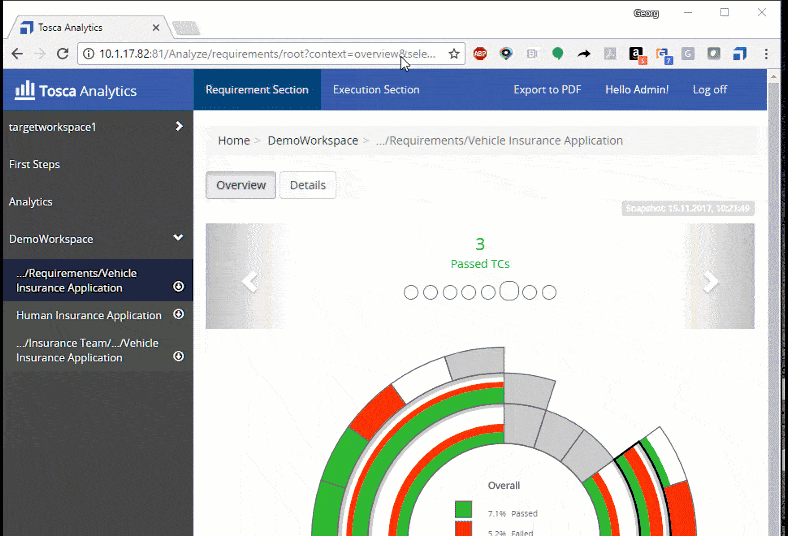The width and height of the screenshot is (788, 536).
Task: Open a new browser tab
Action: point(186,28)
